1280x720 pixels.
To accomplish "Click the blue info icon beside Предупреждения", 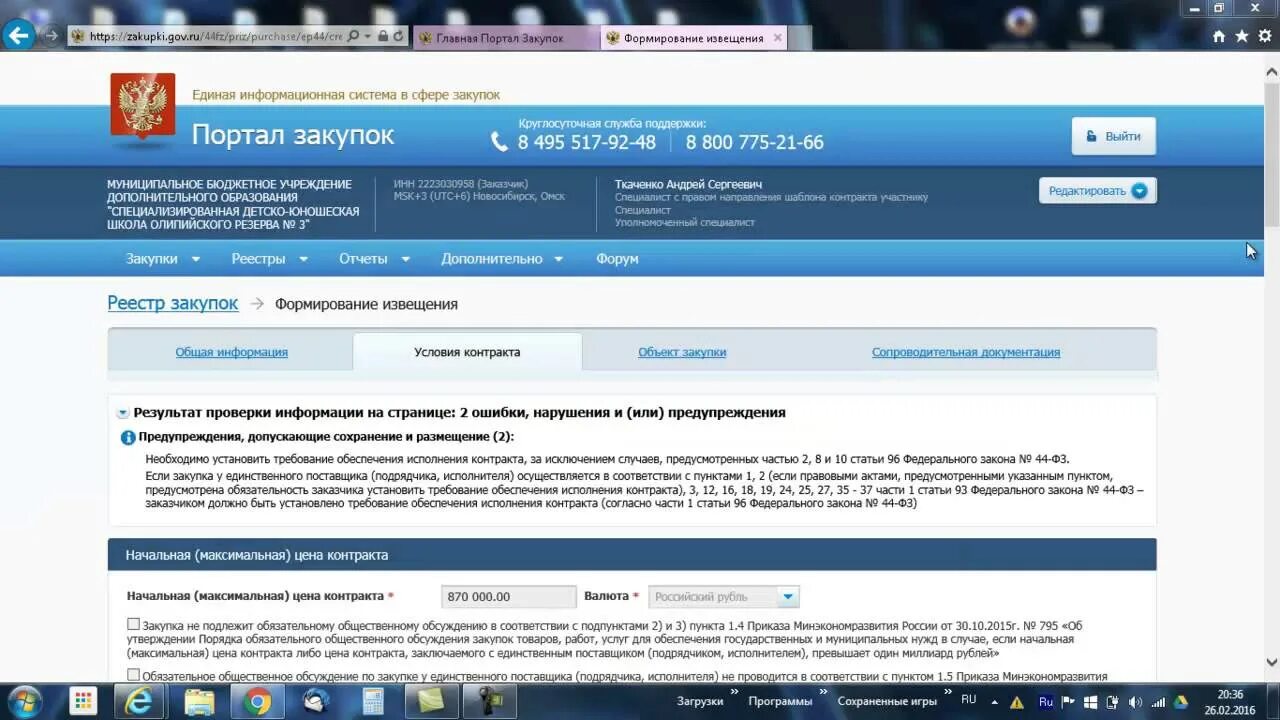I will click(x=128, y=437).
